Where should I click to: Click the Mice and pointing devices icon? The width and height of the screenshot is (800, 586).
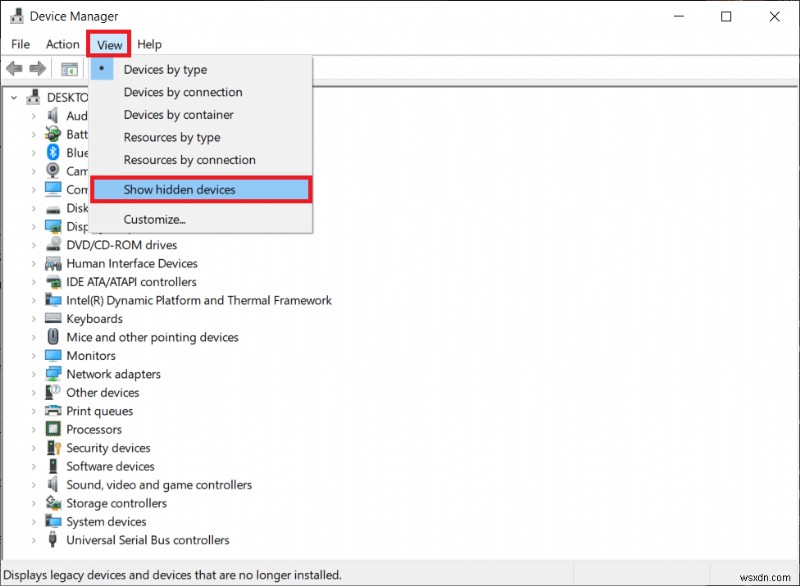pos(53,337)
